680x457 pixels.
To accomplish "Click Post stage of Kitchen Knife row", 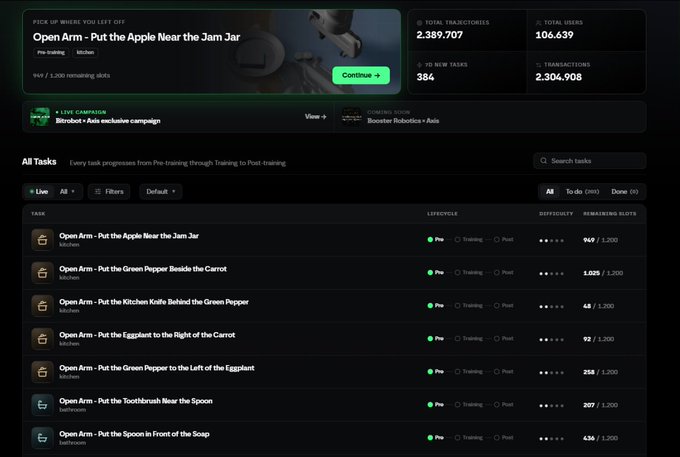I will pos(503,305).
